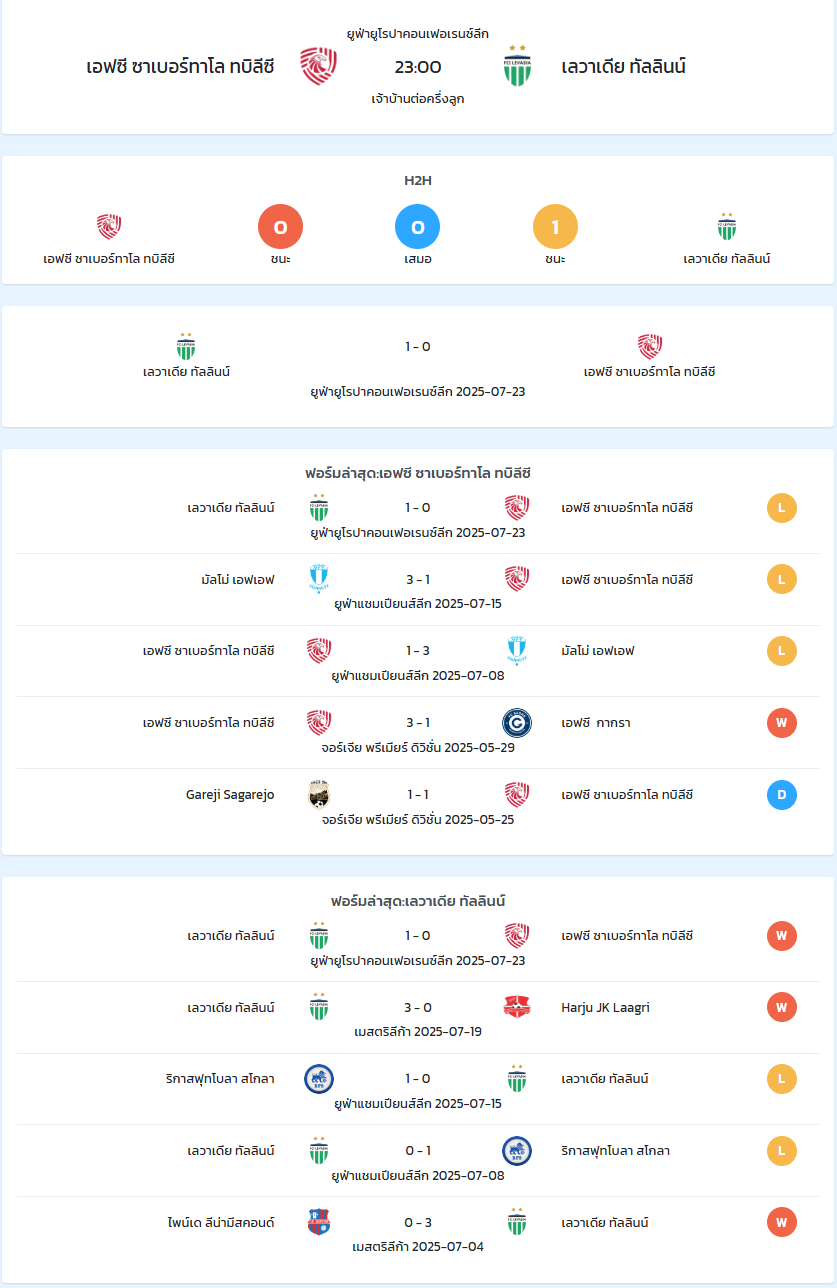Open the H2H 1 - 0 result from 2025-07-23
The width and height of the screenshot is (837, 1288).
418,347
